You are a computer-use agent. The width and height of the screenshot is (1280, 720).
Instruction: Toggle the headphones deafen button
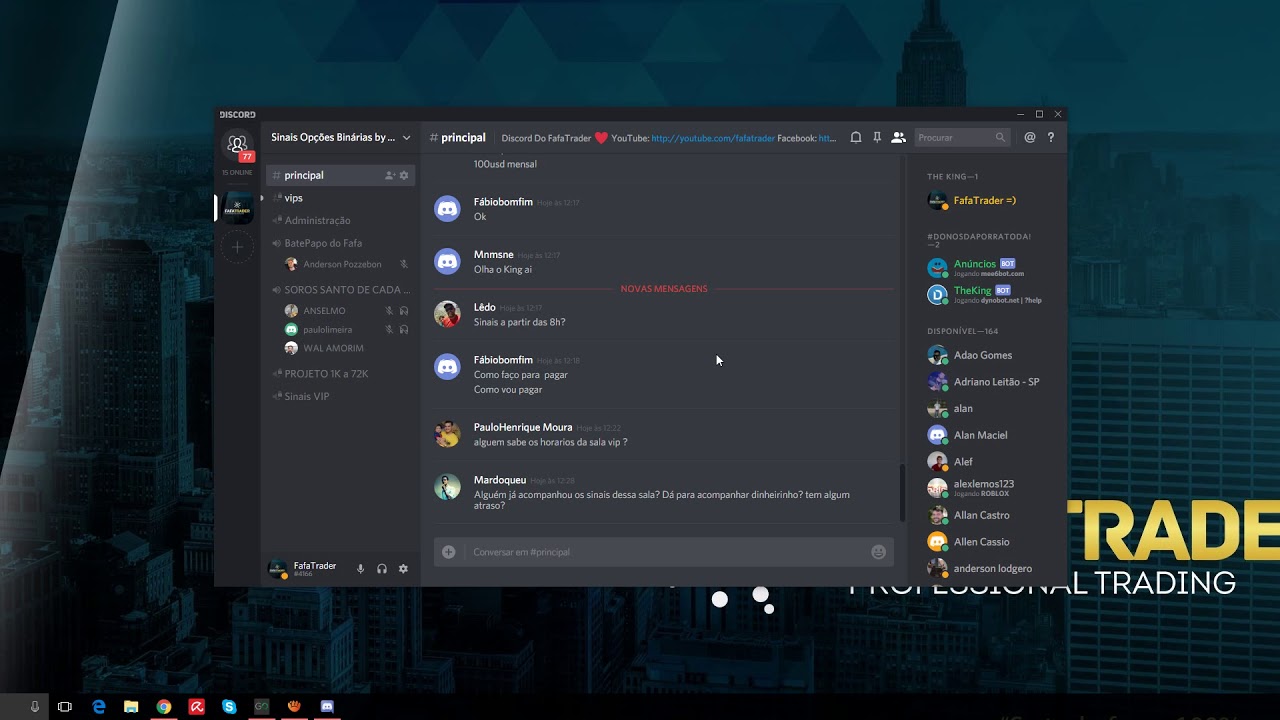click(x=382, y=568)
